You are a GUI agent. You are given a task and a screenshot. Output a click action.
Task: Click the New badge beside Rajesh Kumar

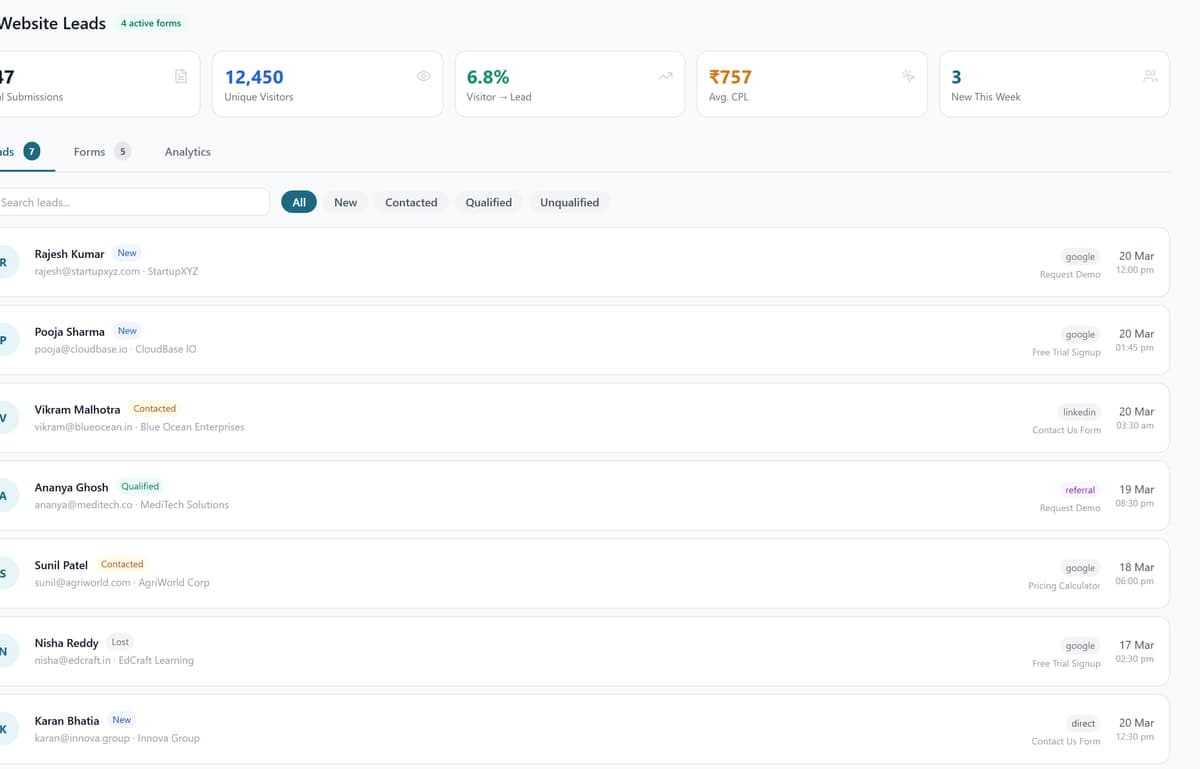point(127,253)
